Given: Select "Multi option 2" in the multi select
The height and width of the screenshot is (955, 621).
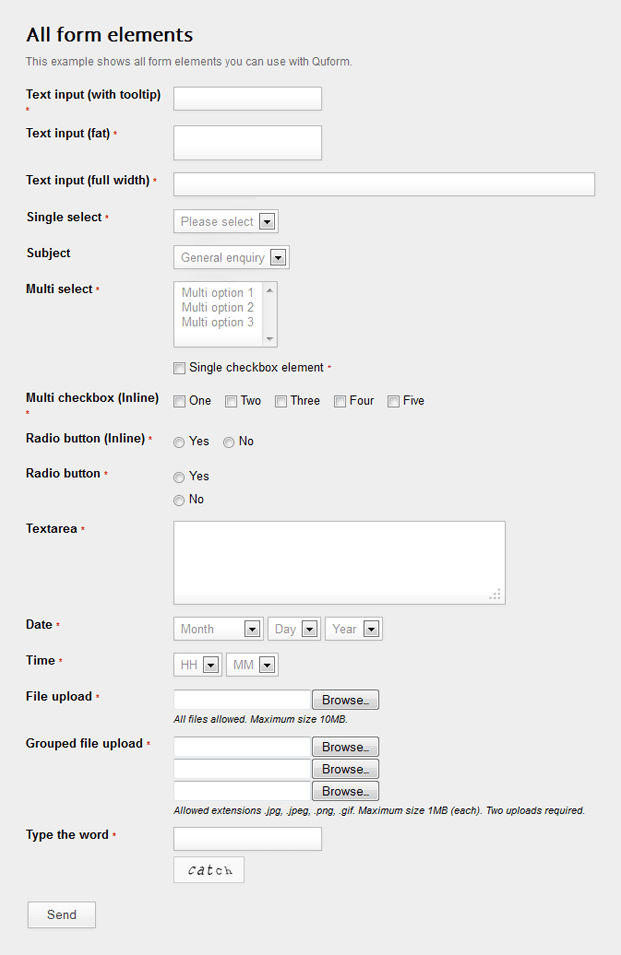Looking at the screenshot, I should pos(217,308).
